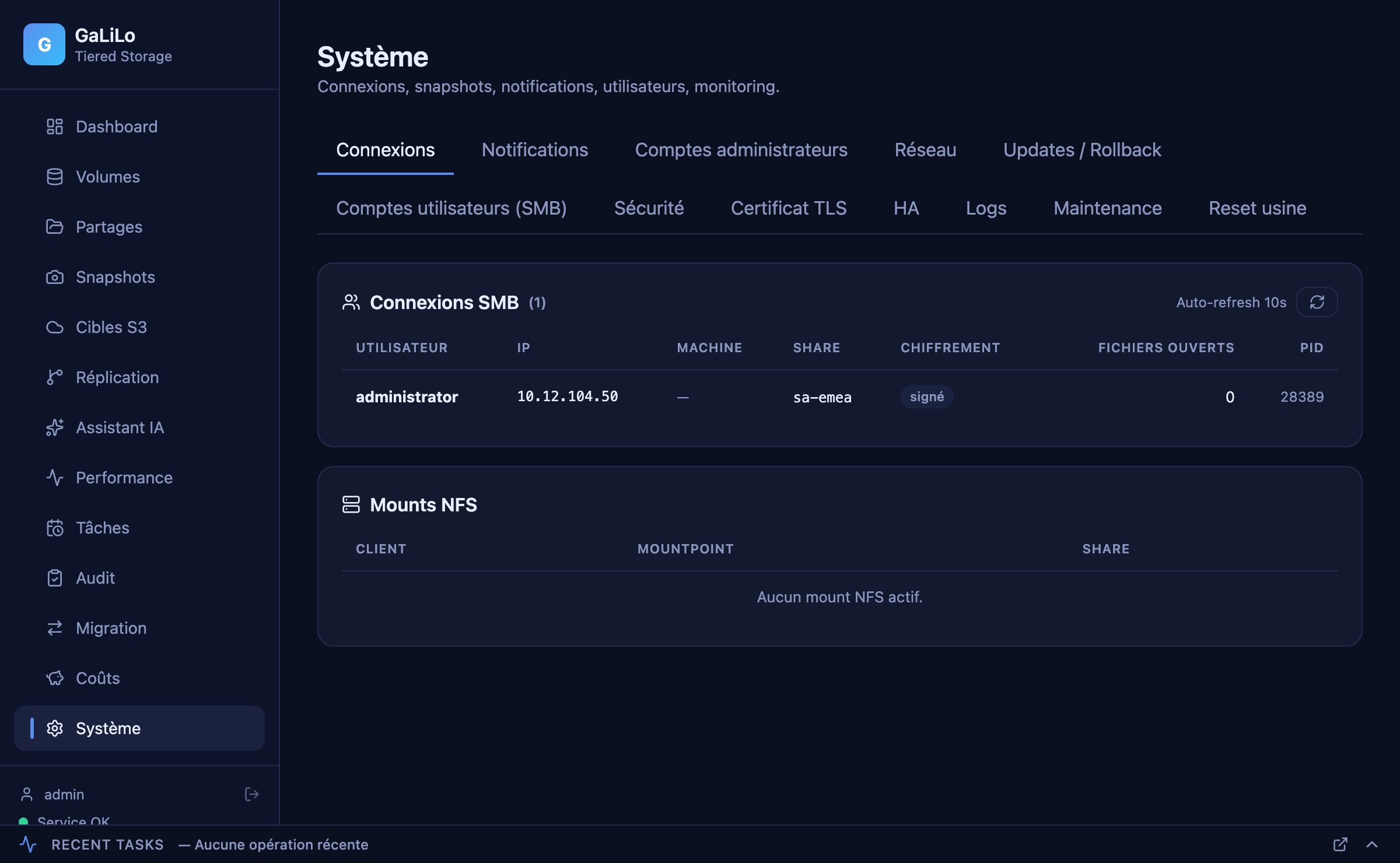Click the Migration arrows icon
The width and height of the screenshot is (1400, 863).
point(55,628)
